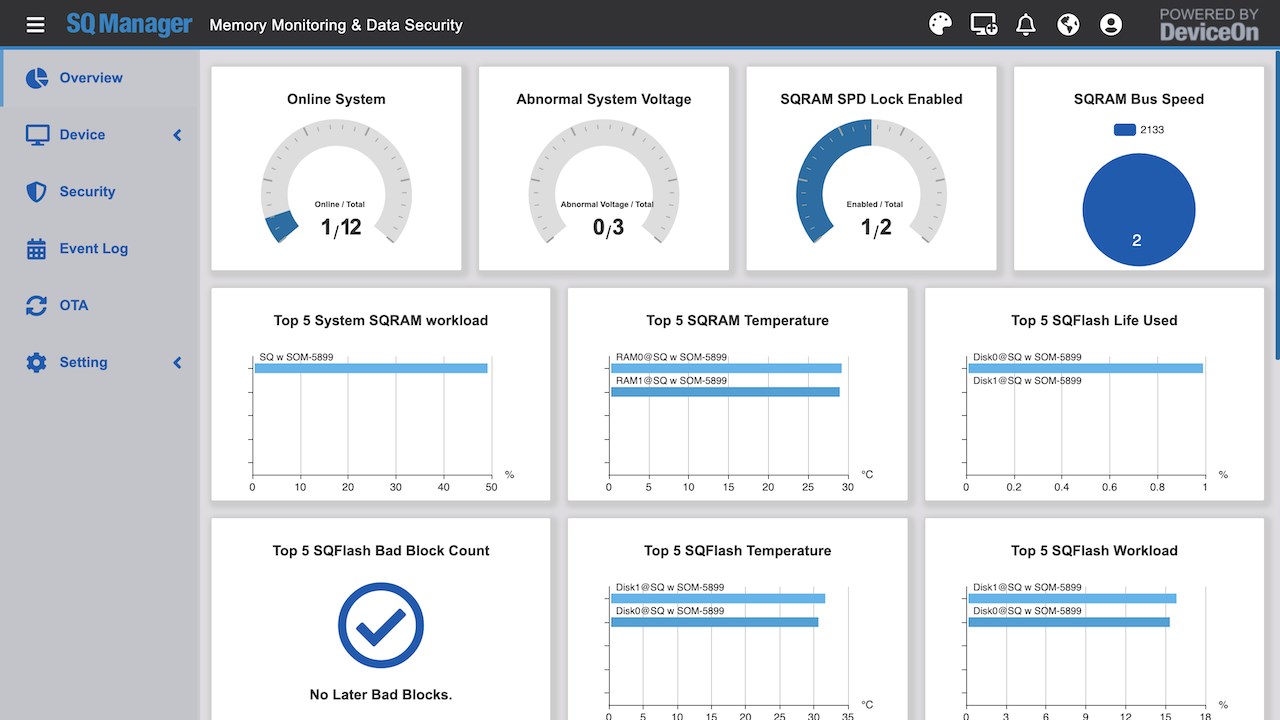The height and width of the screenshot is (720, 1280).
Task: Click the Security shield icon
Action: (37, 192)
